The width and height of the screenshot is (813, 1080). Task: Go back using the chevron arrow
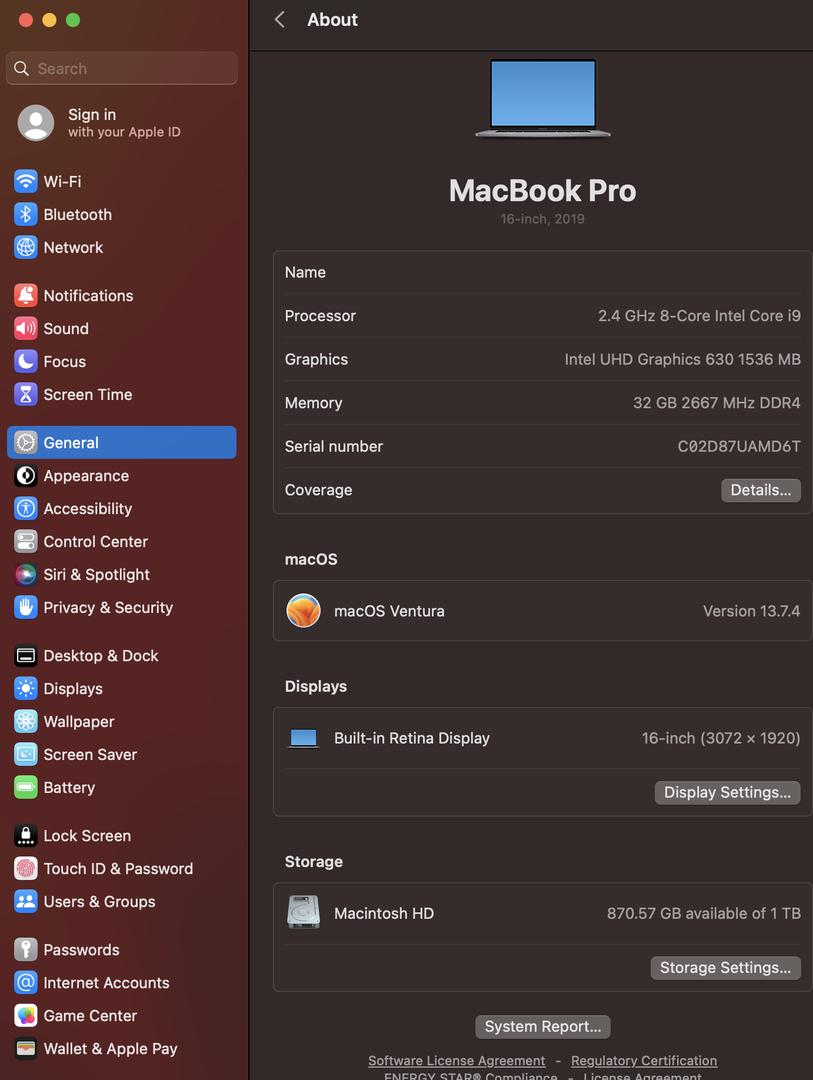(x=280, y=19)
